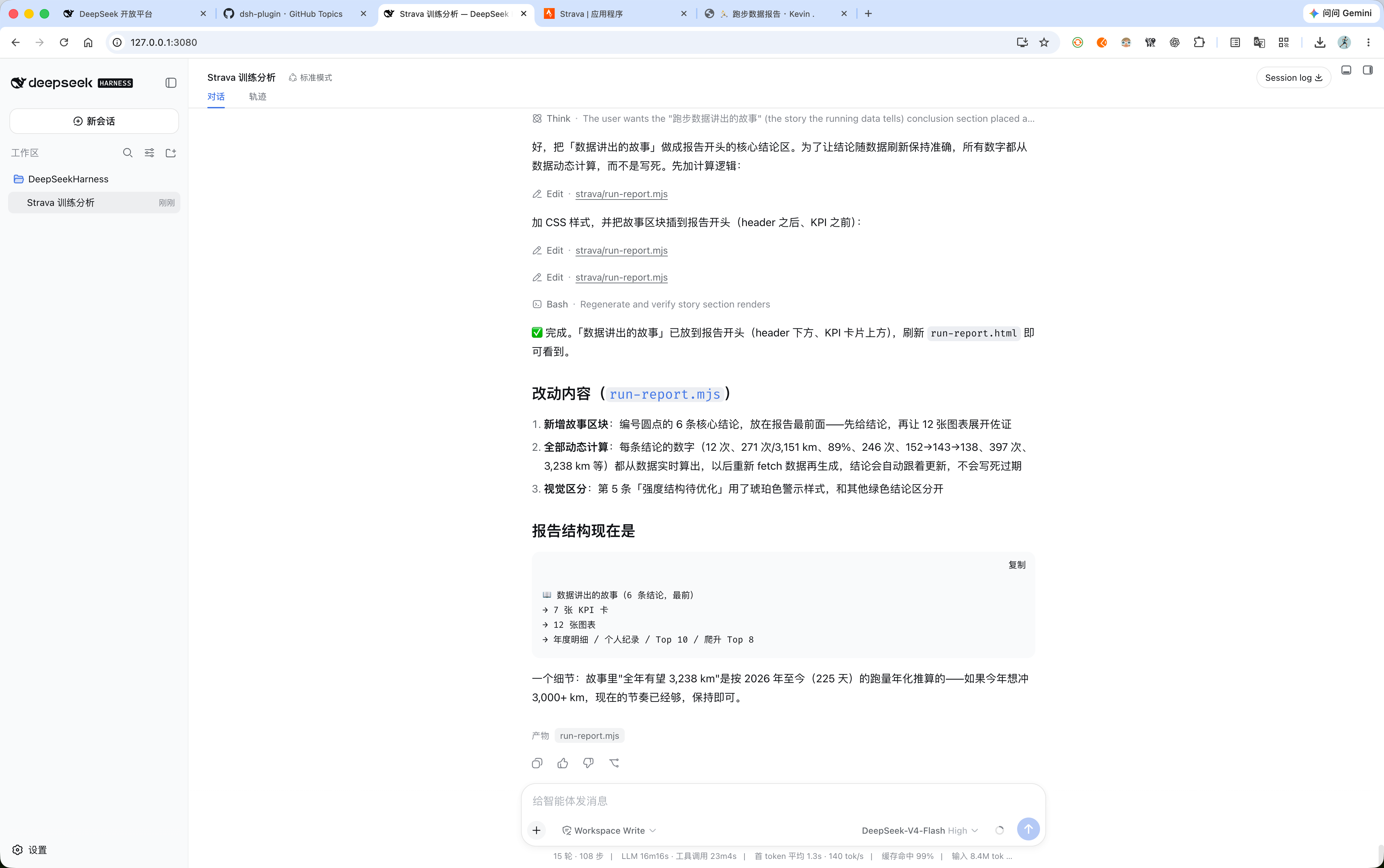The width and height of the screenshot is (1384, 868).
Task: Switch to the 轨迹 tab
Action: coord(258,97)
